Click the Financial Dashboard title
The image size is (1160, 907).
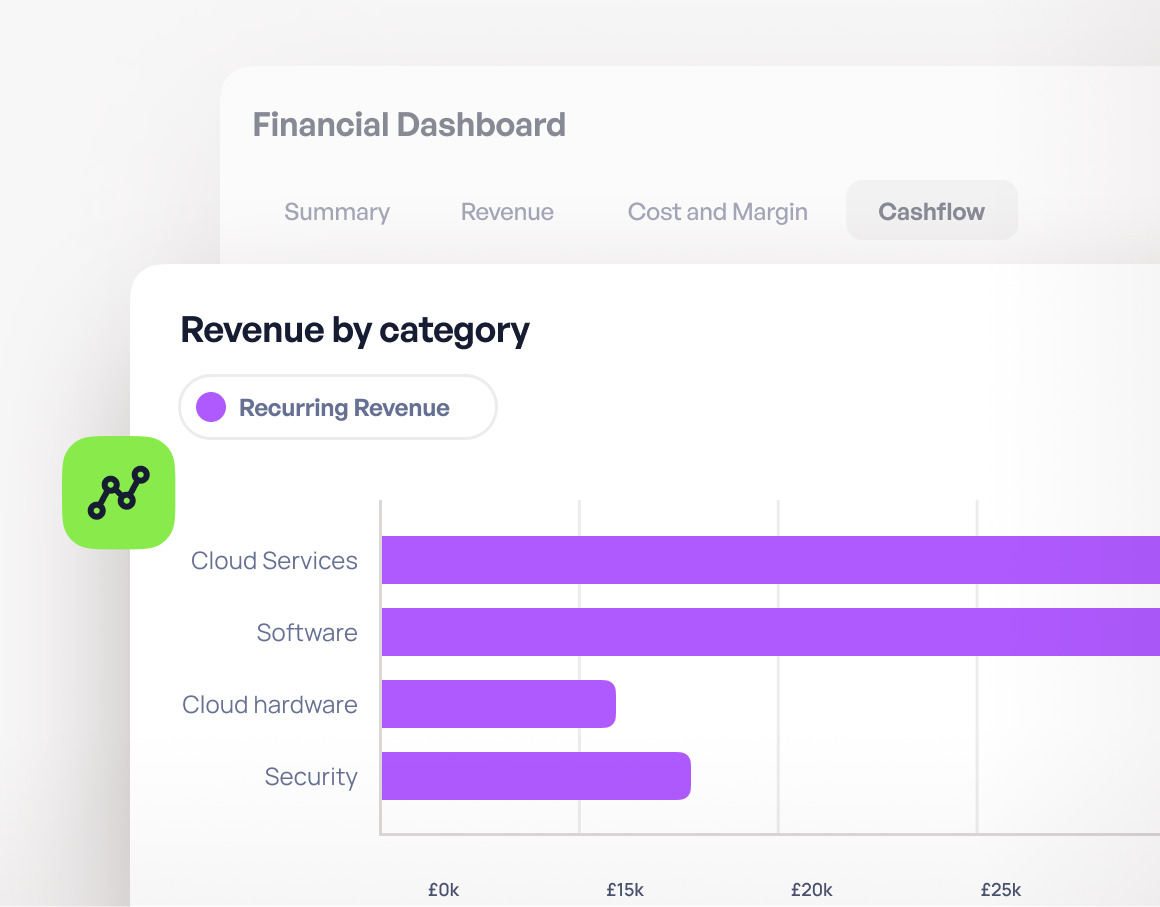(409, 125)
